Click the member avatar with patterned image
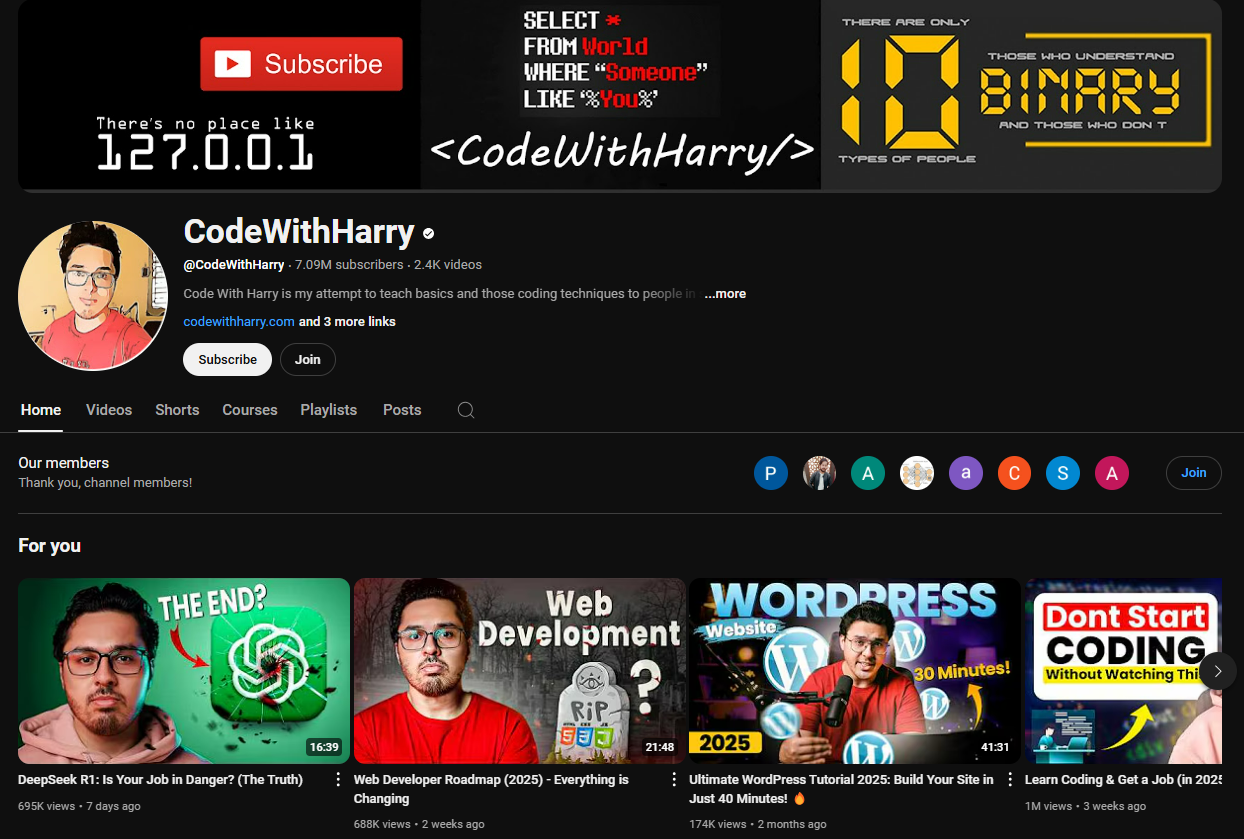The height and width of the screenshot is (839, 1244). click(x=917, y=473)
